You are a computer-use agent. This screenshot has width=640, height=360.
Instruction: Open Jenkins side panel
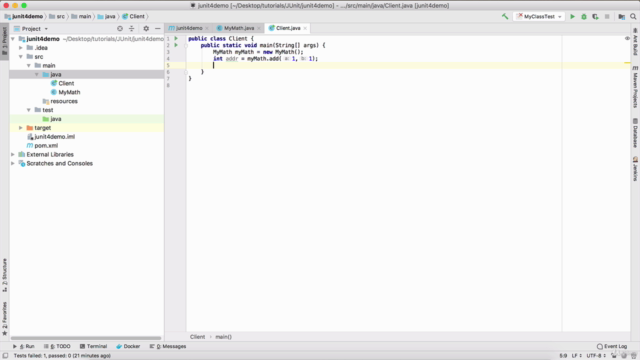coord(635,169)
